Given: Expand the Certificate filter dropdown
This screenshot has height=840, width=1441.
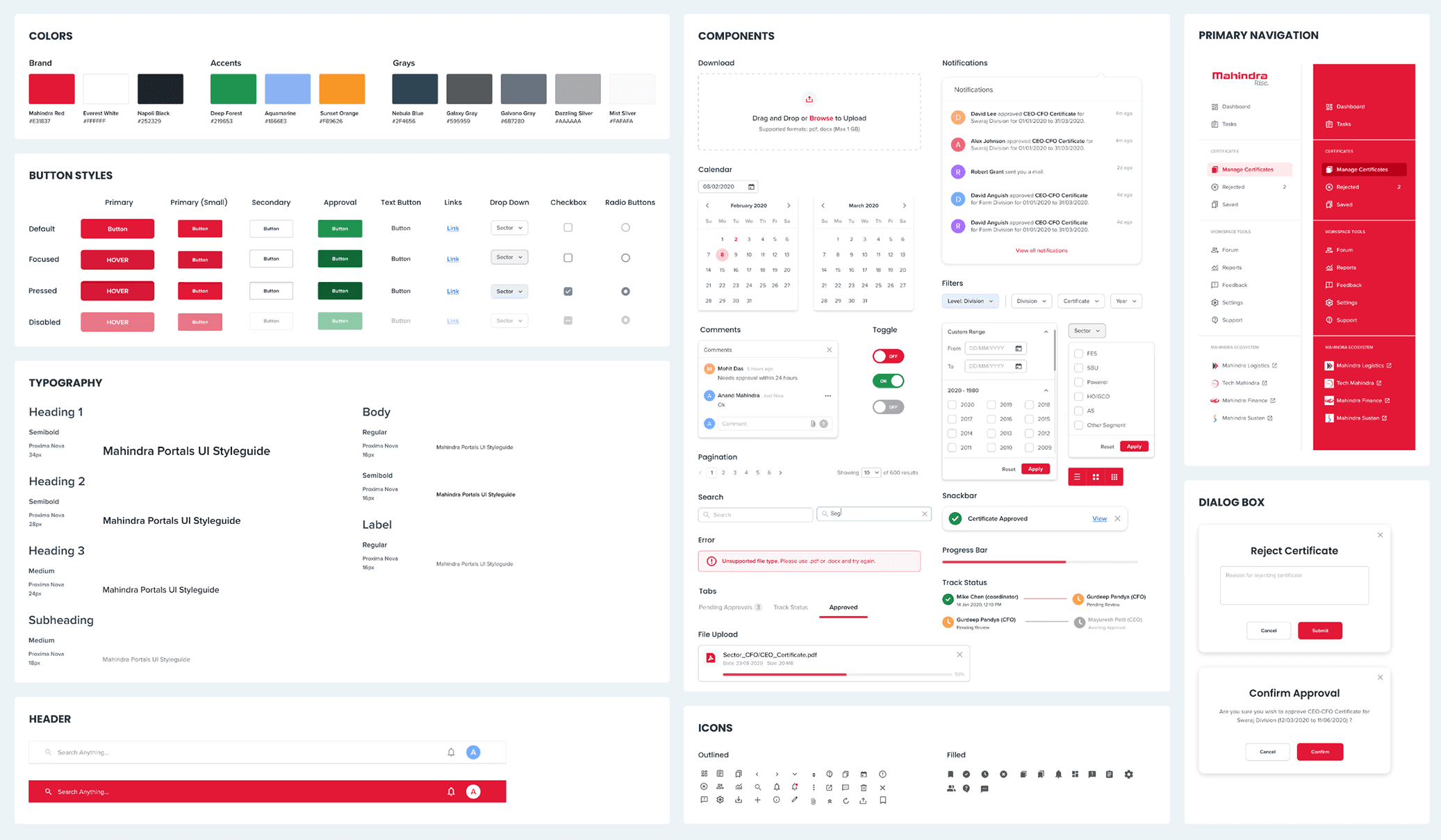Looking at the screenshot, I should click(x=1080, y=302).
